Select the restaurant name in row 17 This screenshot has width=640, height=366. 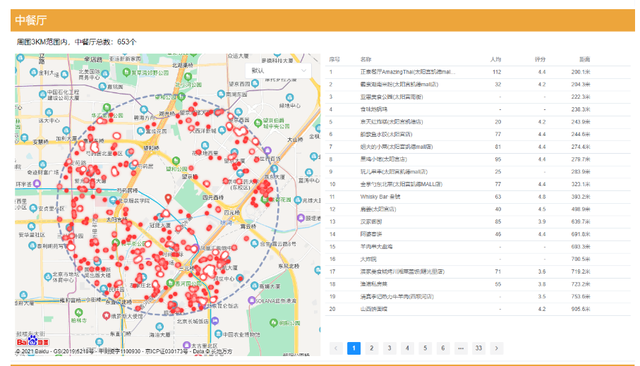[x=402, y=272]
